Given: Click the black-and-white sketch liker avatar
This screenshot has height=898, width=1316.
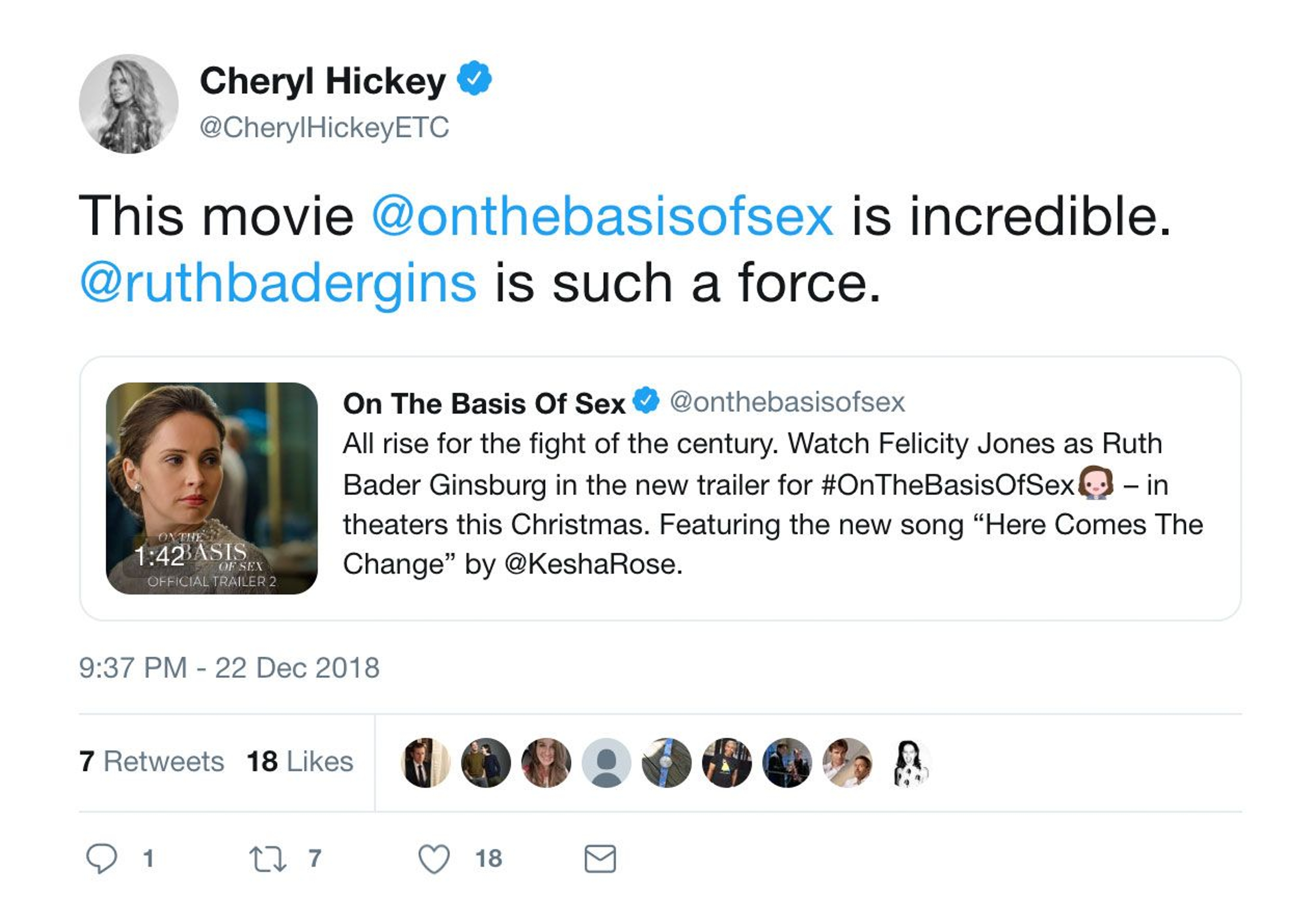Looking at the screenshot, I should pos(908,763).
